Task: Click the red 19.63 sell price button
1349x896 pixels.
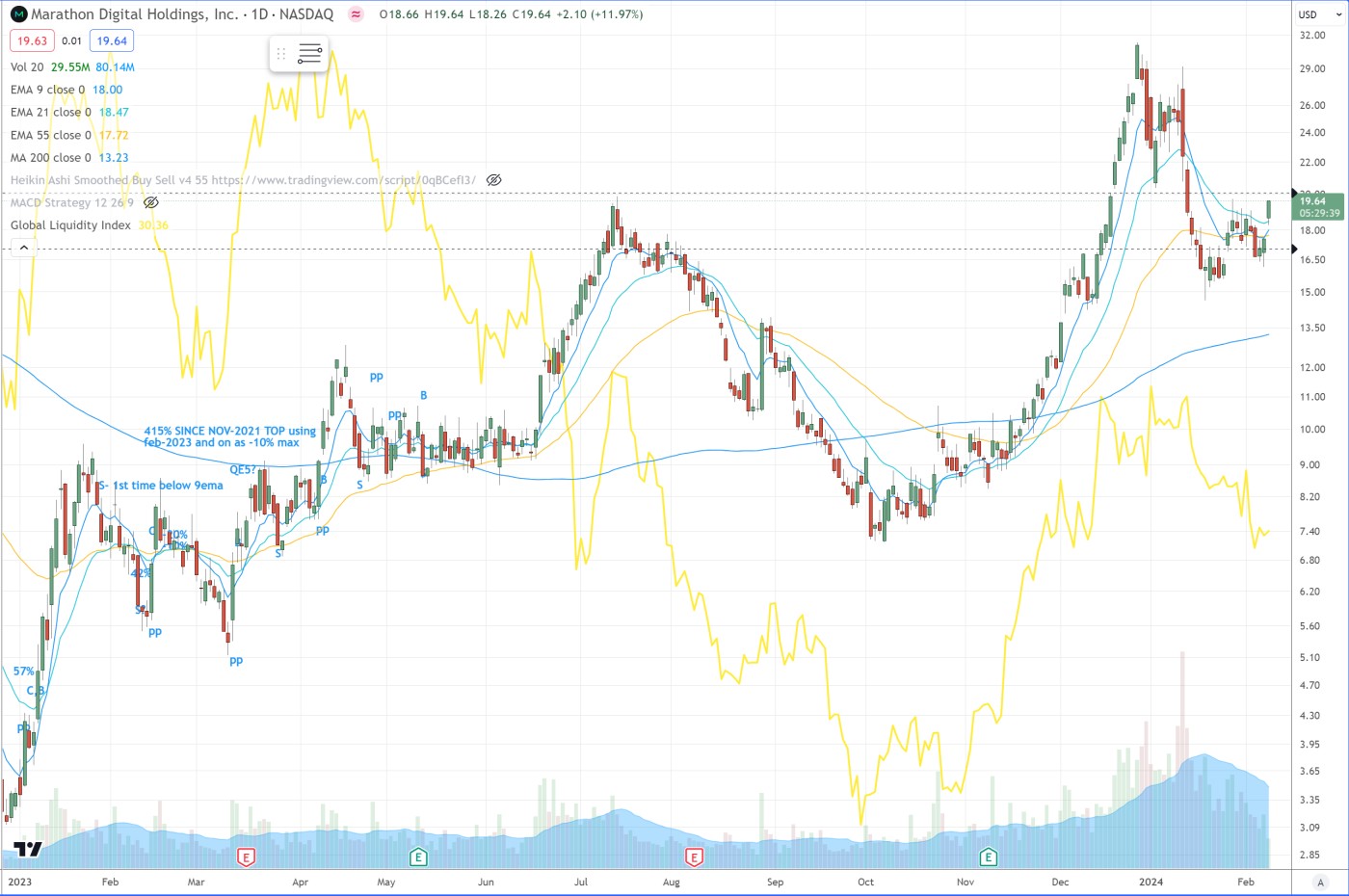Action: coord(32,40)
